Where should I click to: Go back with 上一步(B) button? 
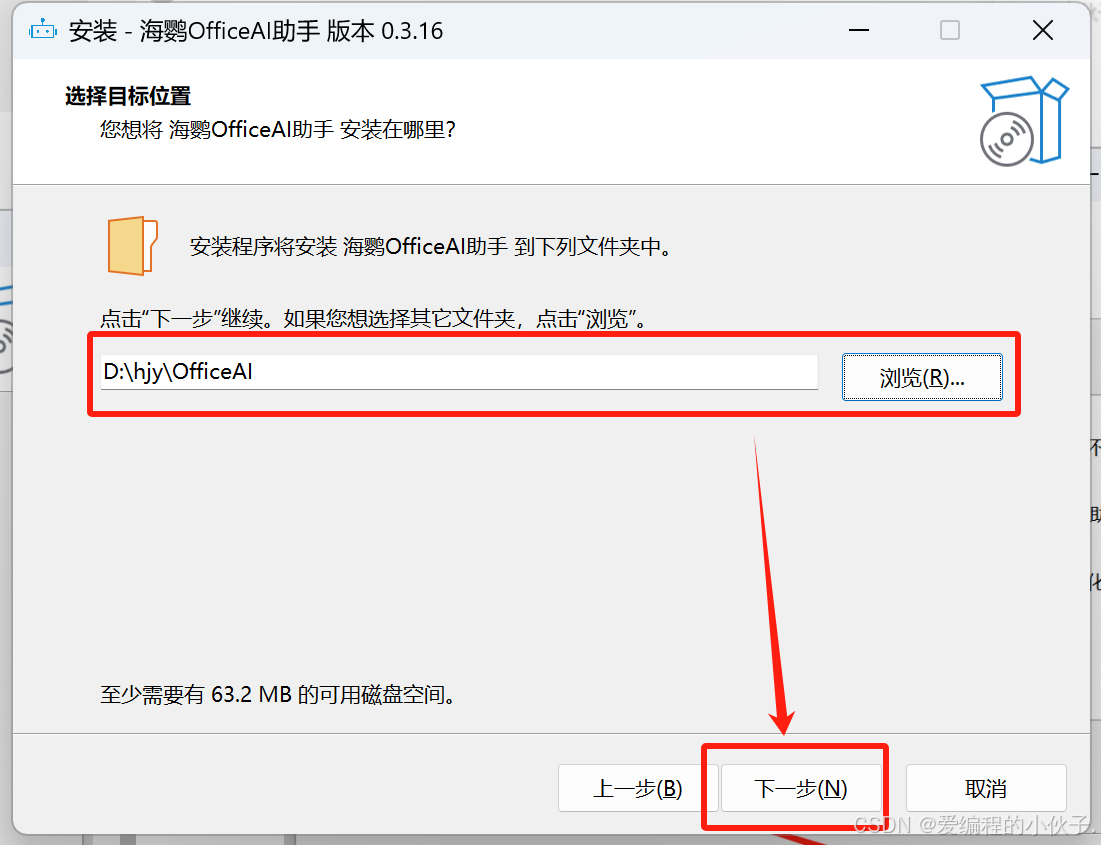click(638, 788)
